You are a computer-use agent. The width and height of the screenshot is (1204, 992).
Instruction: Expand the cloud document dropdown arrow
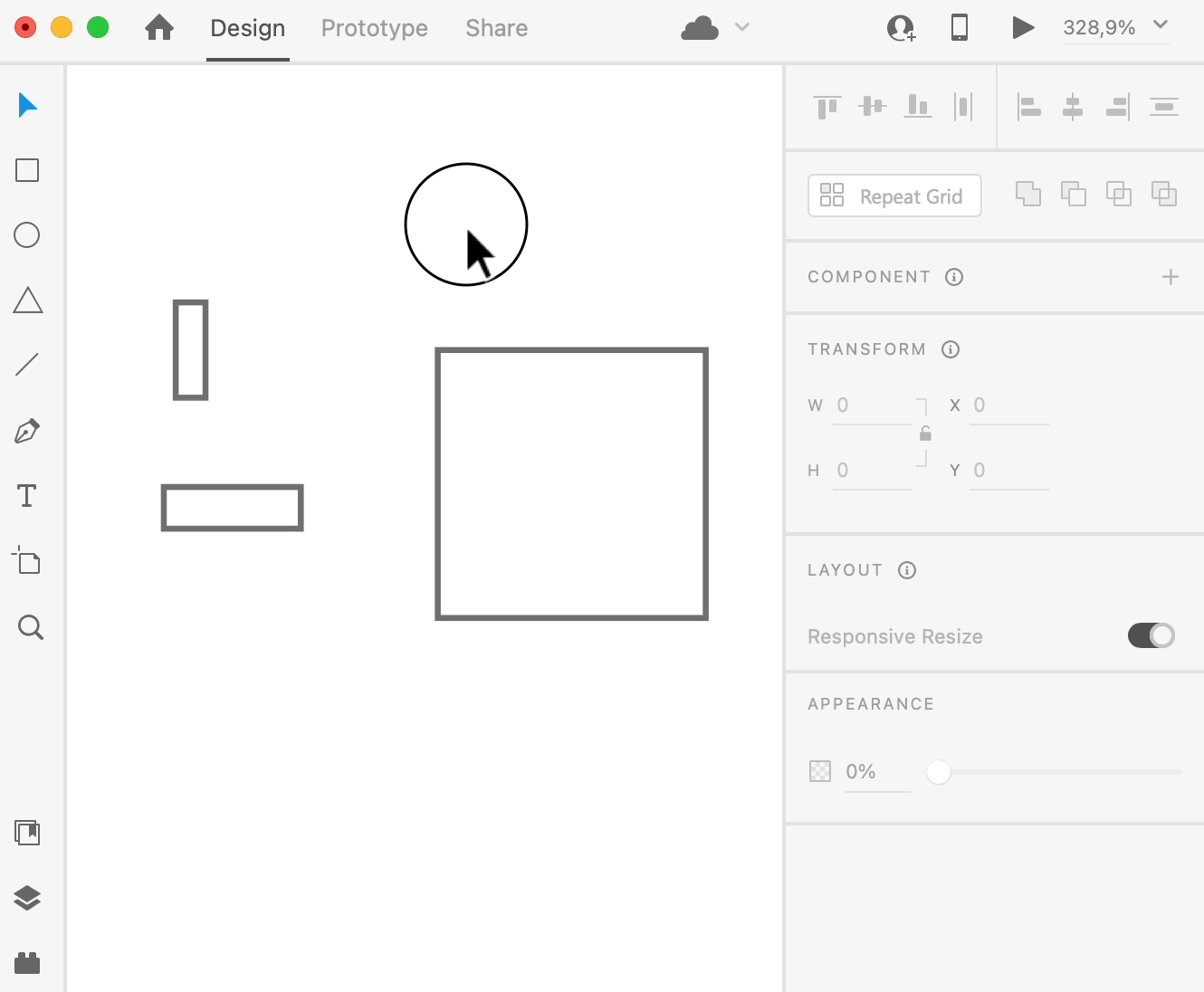tap(742, 27)
